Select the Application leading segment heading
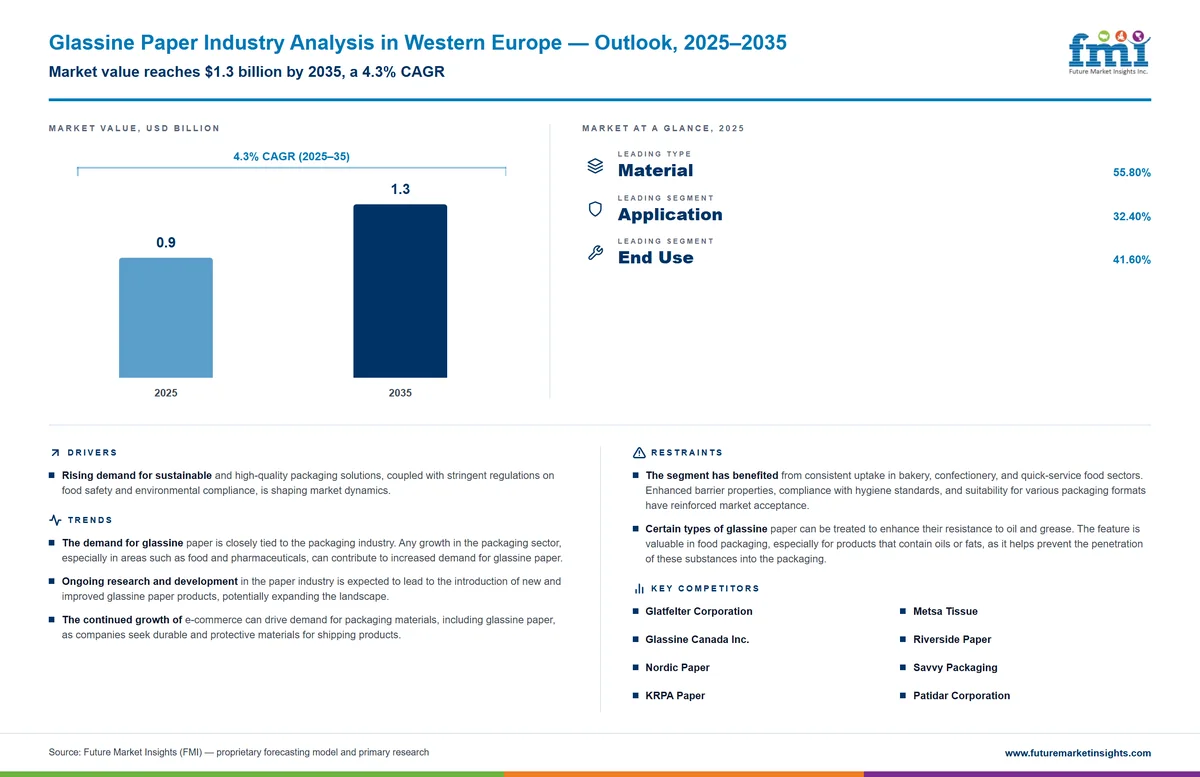 coord(670,215)
